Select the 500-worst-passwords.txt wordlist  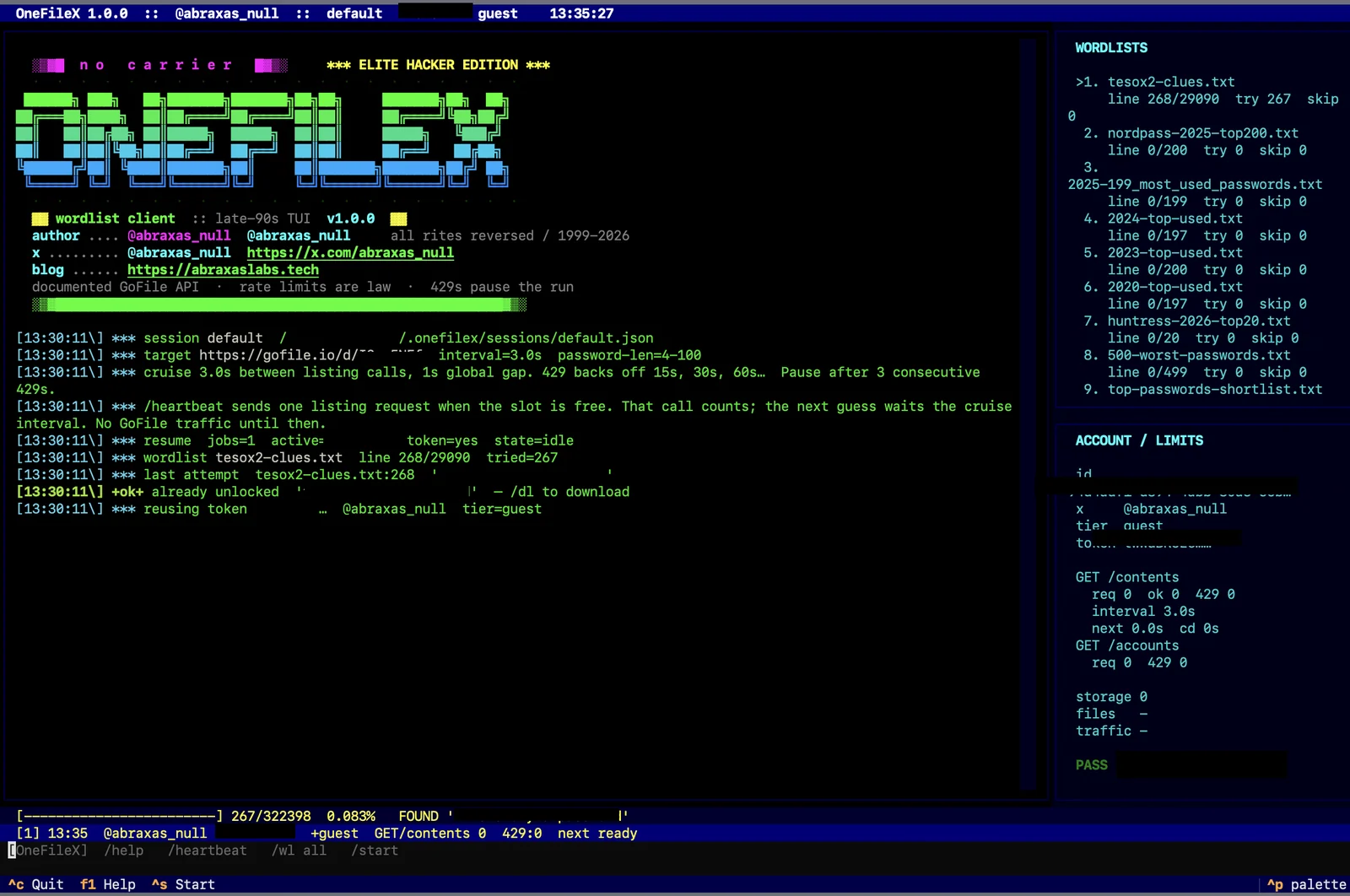pos(1198,355)
